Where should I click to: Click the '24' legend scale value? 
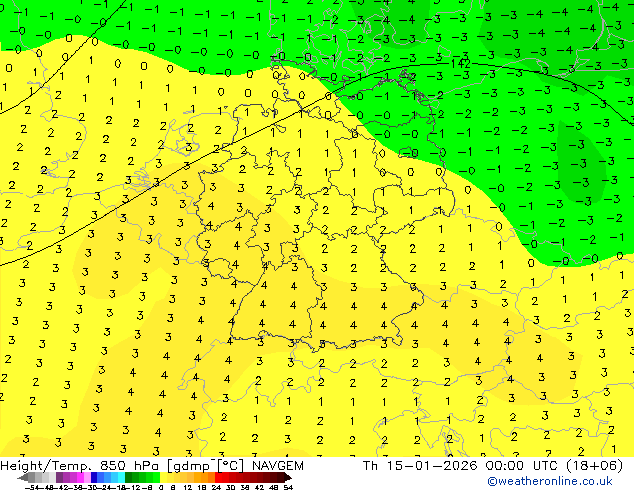pos(216,487)
